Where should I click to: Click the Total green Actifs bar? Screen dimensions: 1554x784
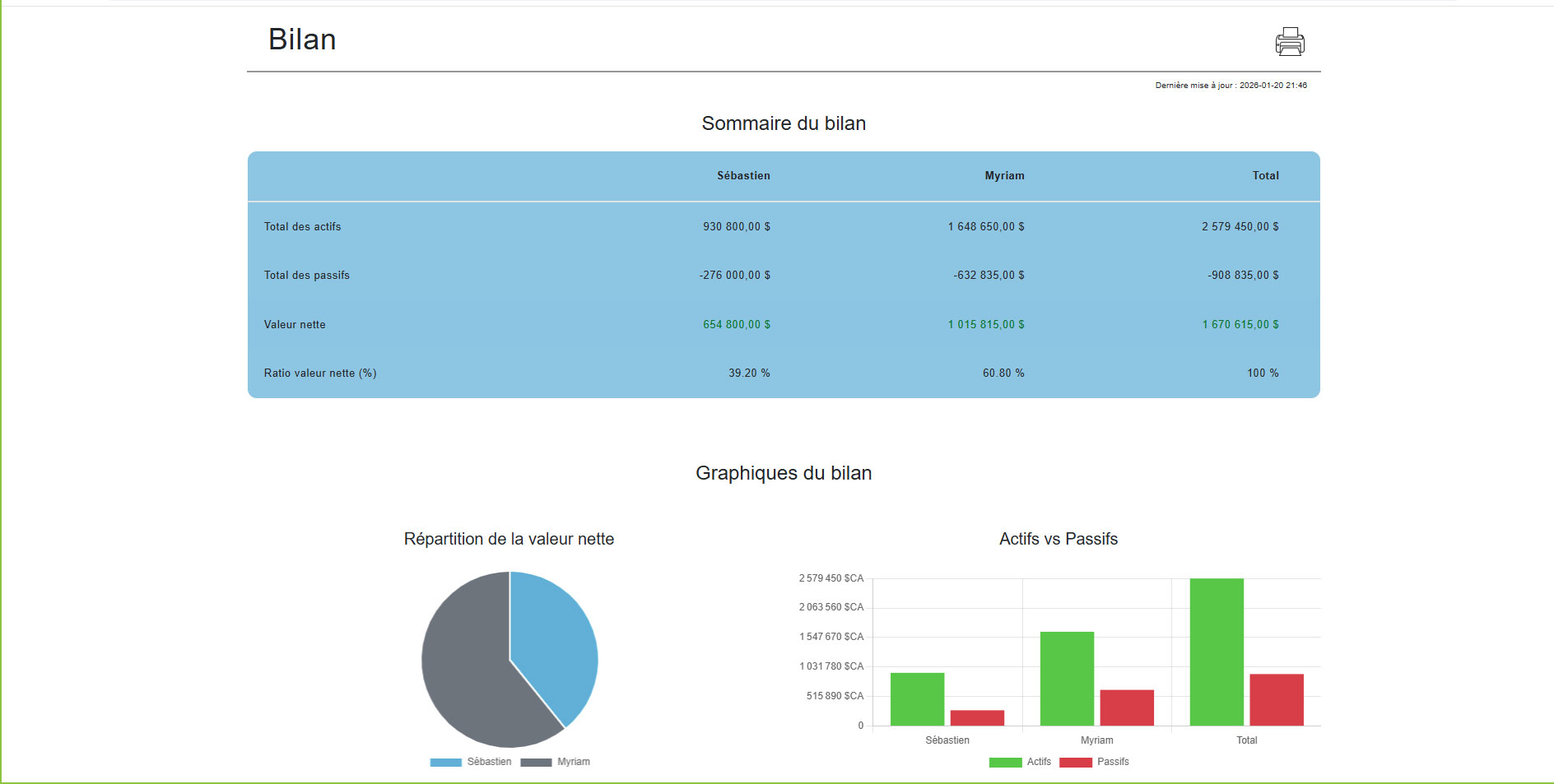(1217, 652)
